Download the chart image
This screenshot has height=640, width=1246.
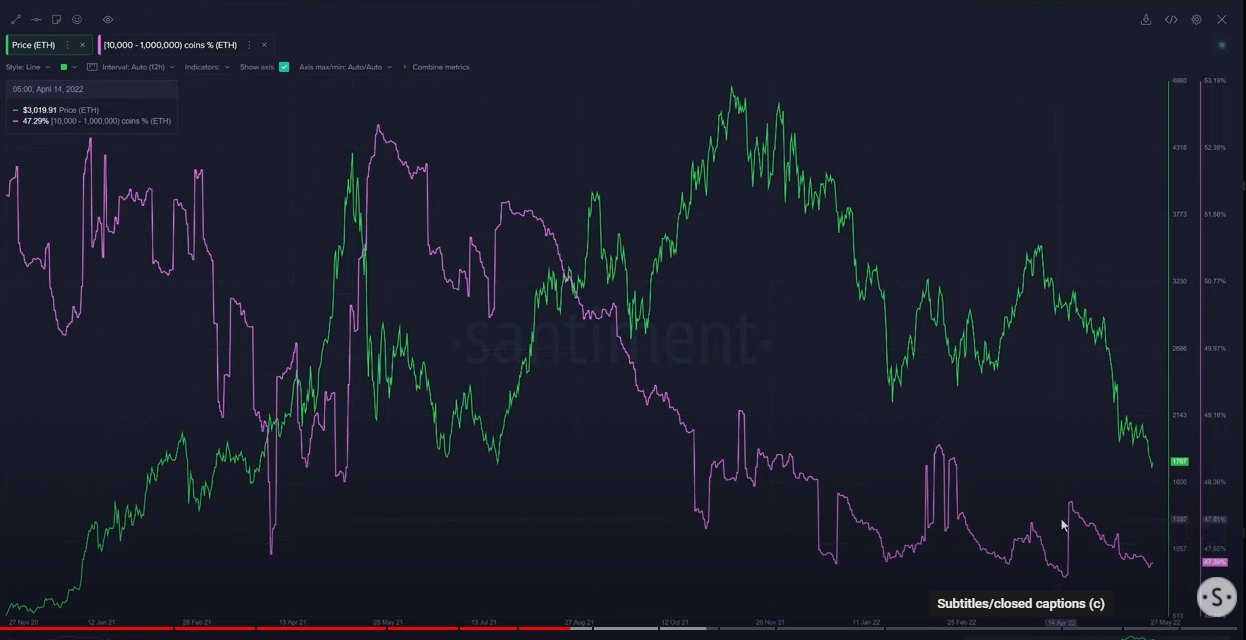(1146, 19)
